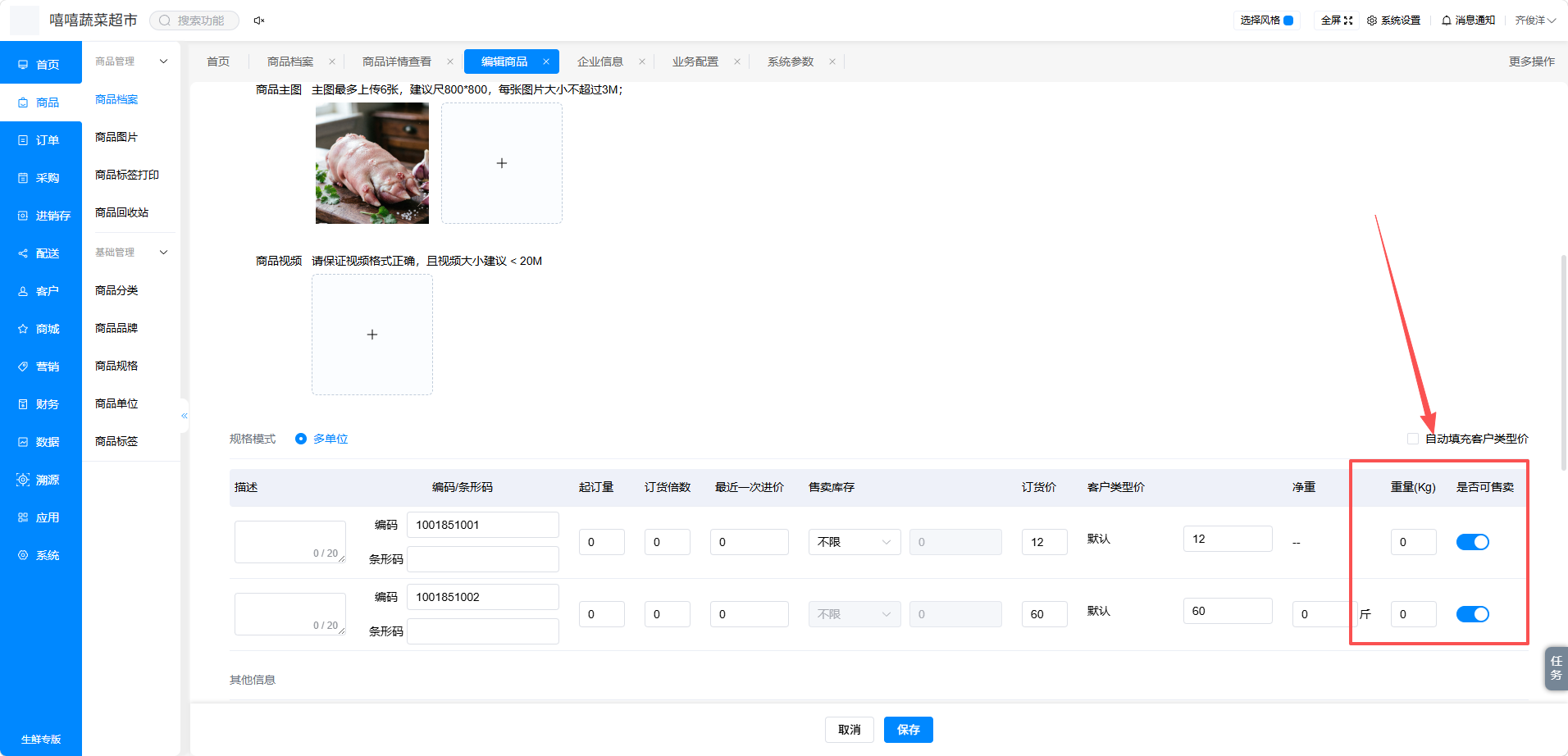Click the 保存 button
Screen dimensions: 1568x756
click(909, 730)
